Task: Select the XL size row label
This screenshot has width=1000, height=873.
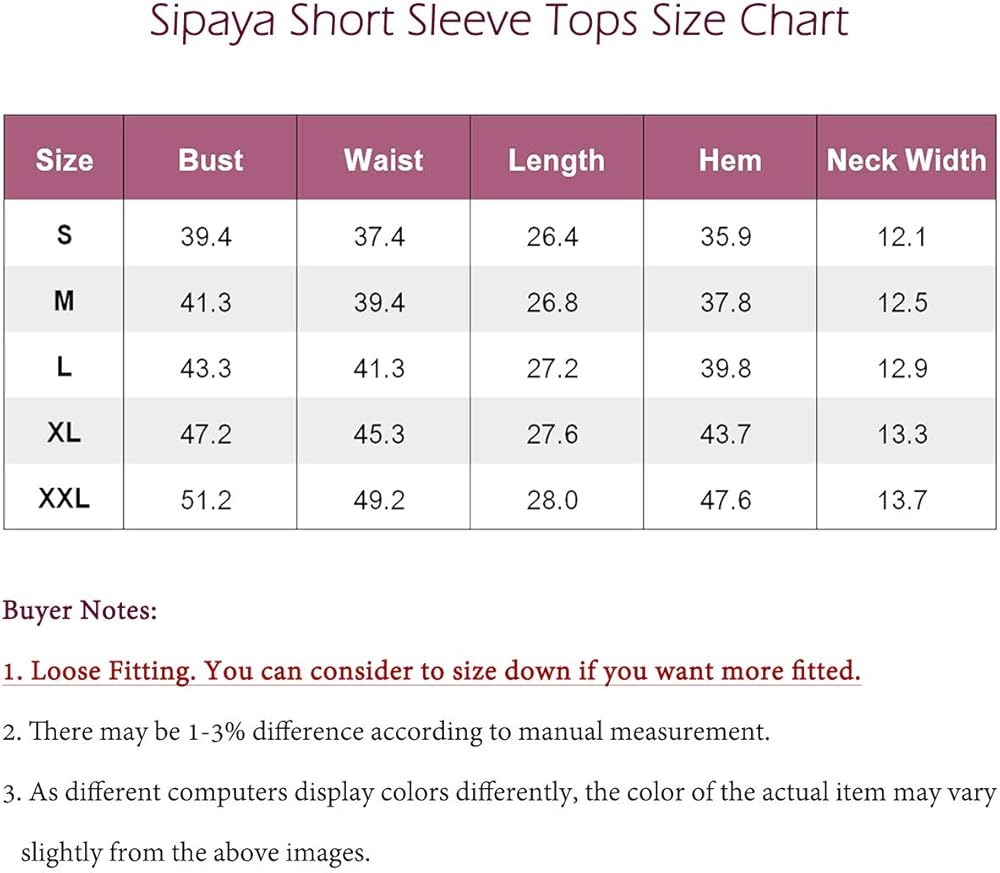Action: 64,433
